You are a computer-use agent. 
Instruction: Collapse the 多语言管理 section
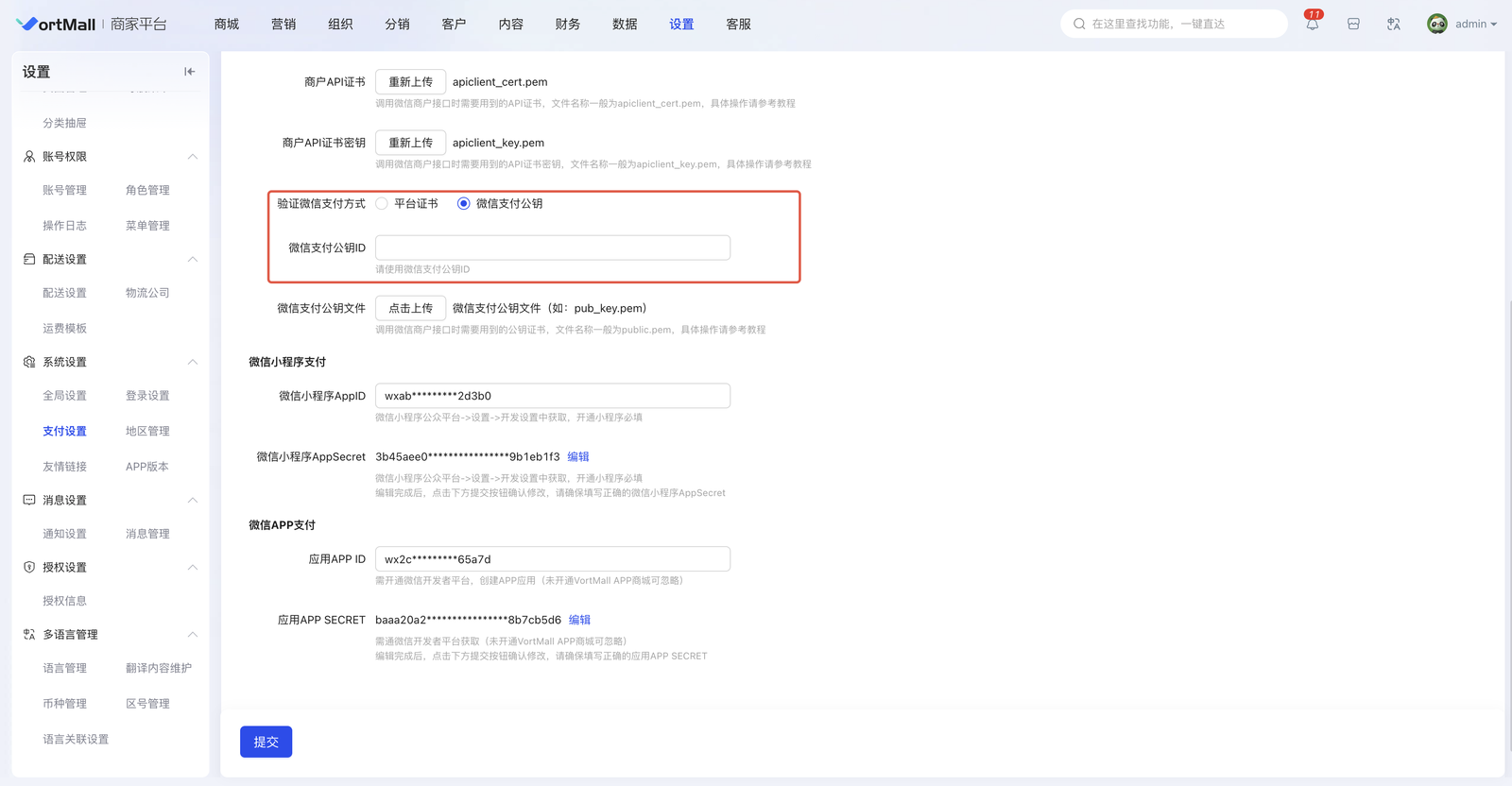pyautogui.click(x=192, y=635)
